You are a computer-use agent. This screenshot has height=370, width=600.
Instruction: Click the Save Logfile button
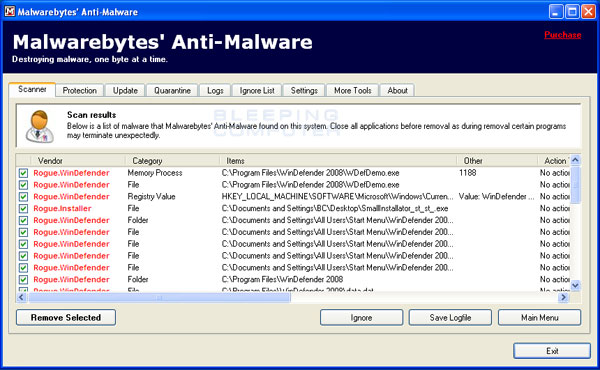pyautogui.click(x=450, y=318)
